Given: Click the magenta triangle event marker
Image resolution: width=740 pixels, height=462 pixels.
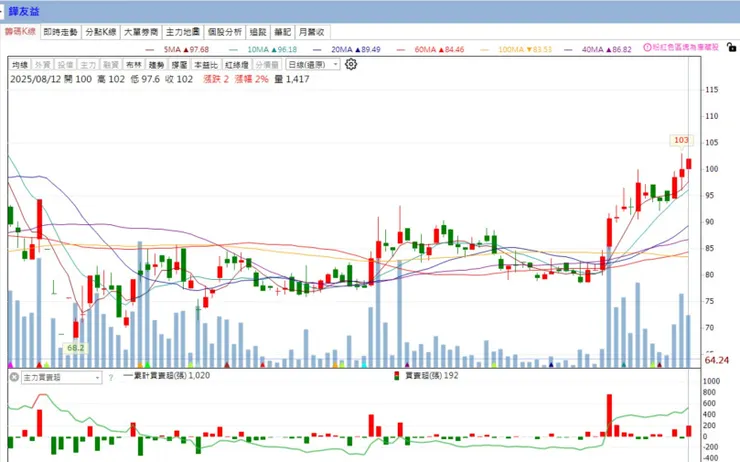Looking at the screenshot, I should [10, 365].
